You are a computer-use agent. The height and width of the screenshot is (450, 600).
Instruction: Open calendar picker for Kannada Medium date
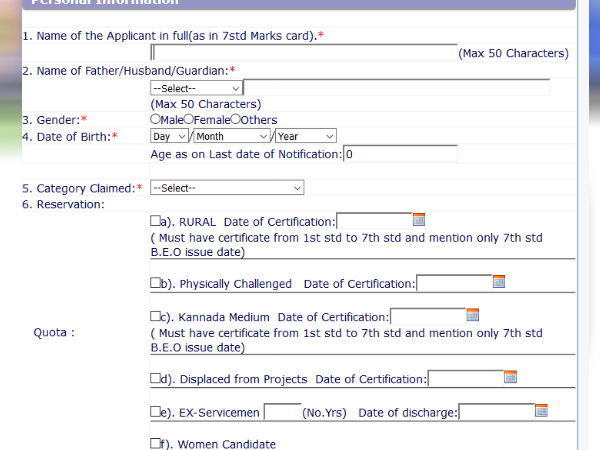(x=473, y=315)
